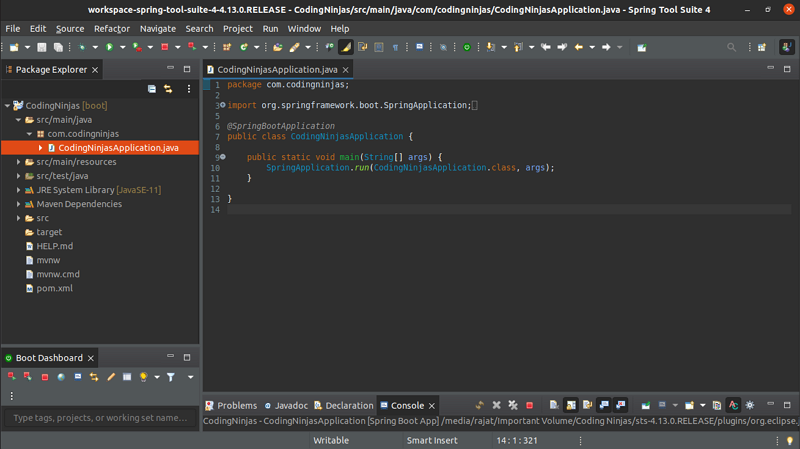Viewport: 800px width, 449px height.
Task: Navigate Forward with the white right arrow
Action: coord(606,47)
